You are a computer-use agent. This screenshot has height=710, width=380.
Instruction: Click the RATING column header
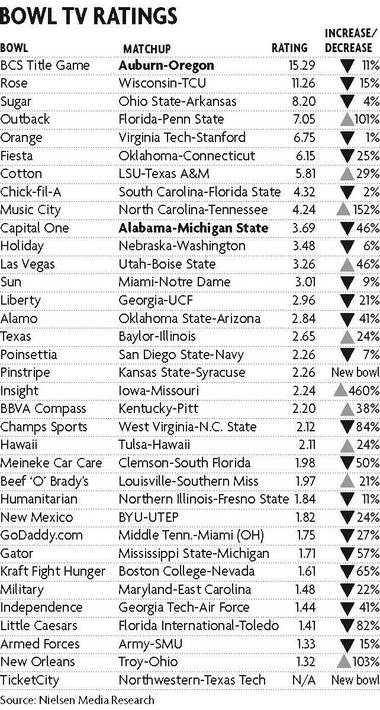pyautogui.click(x=289, y=48)
